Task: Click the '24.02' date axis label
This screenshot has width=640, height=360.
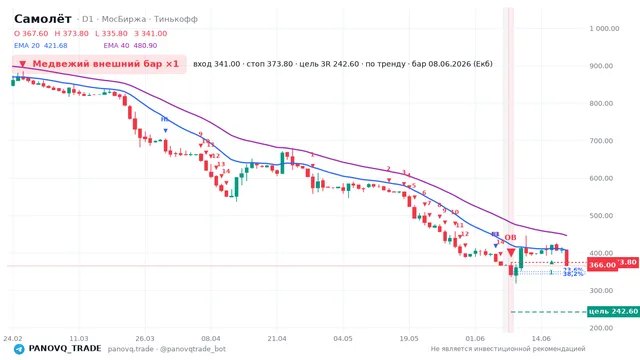Action: click(13, 338)
